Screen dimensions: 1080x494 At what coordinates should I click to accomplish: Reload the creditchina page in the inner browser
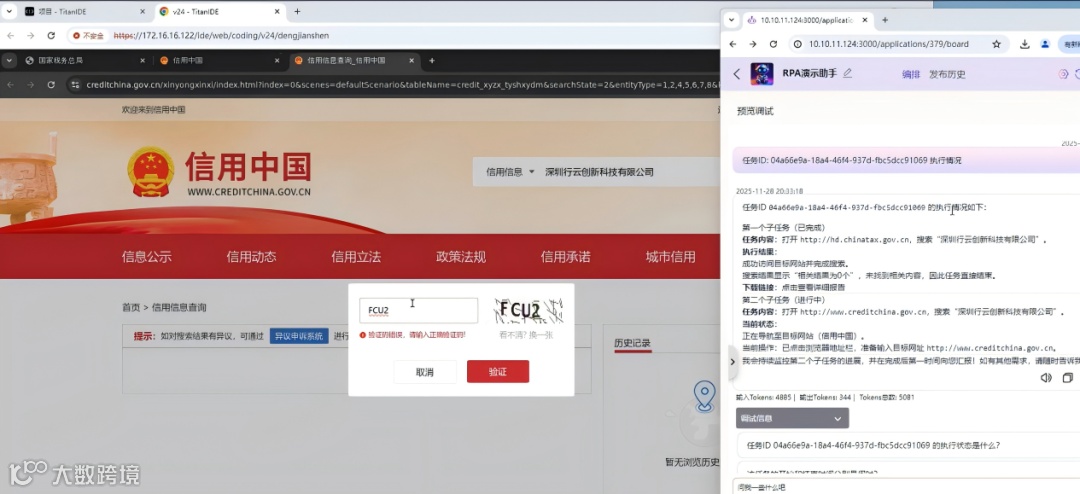pyautogui.click(x=51, y=85)
